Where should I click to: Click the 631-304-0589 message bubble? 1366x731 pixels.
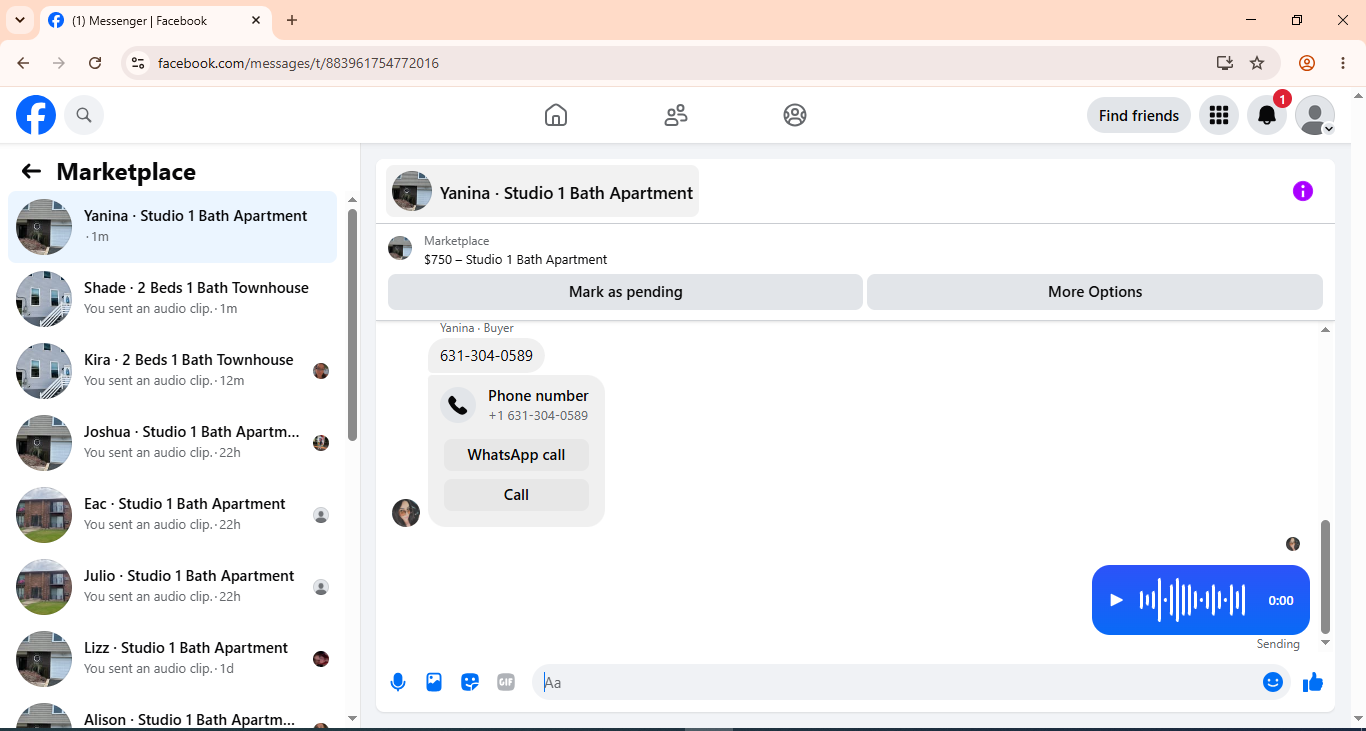coord(486,355)
